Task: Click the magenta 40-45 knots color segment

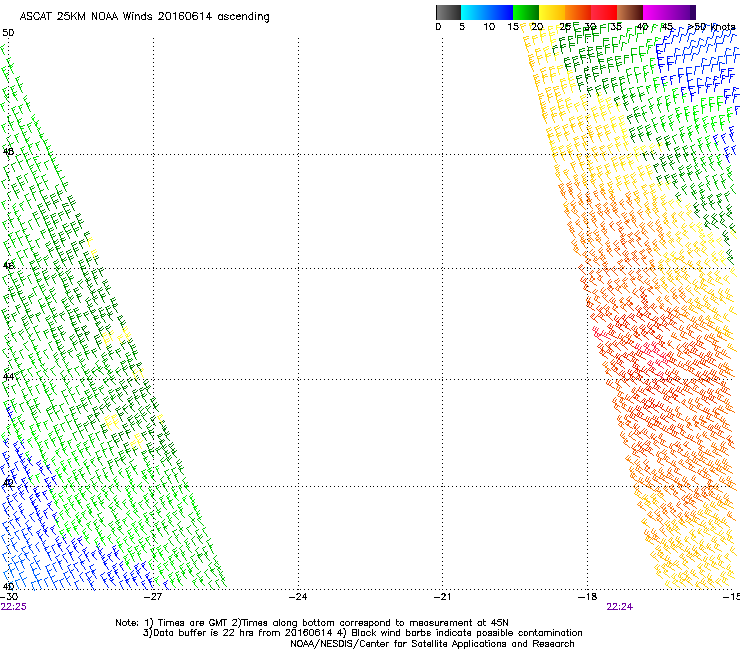Action: (656, 12)
